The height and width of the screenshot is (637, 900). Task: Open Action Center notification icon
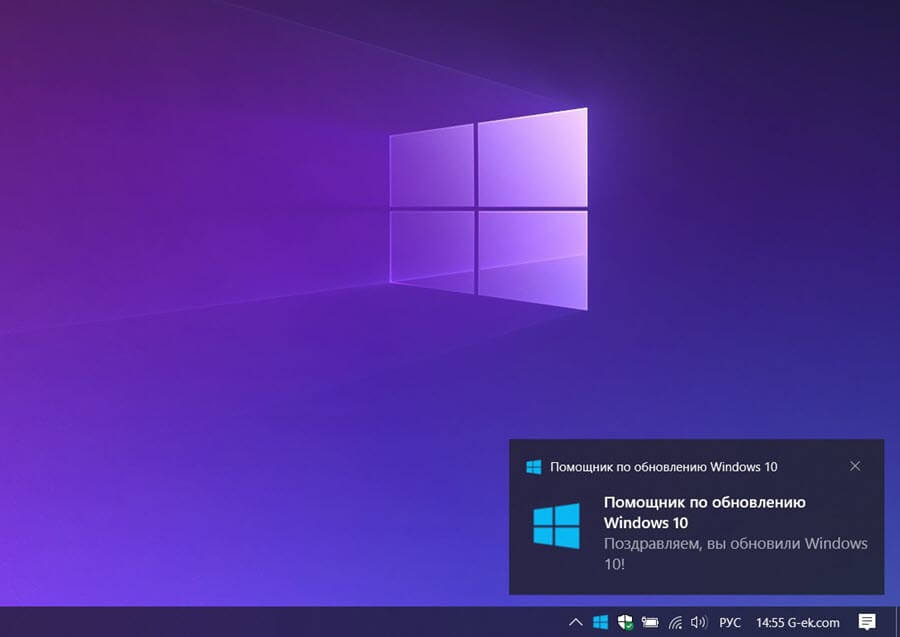[x=867, y=622]
